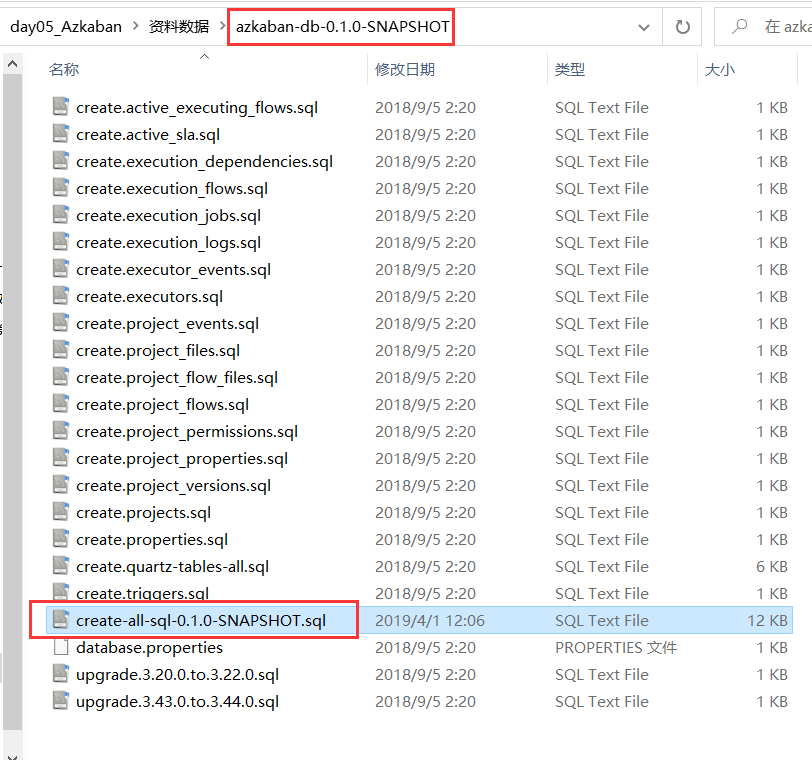Click azkaban-db-0.1.0-SNAPSHOT breadcrumb segment
This screenshot has width=812, height=760.
pyautogui.click(x=342, y=26)
